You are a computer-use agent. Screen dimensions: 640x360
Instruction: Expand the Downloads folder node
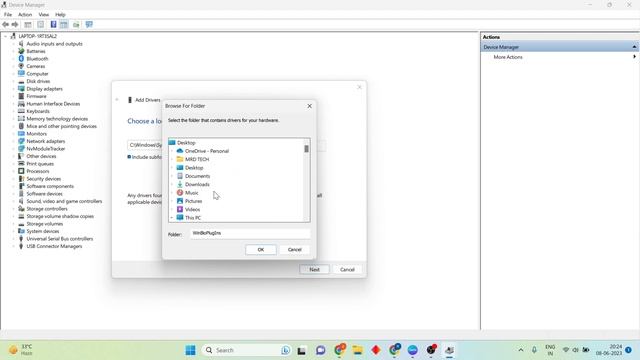pyautogui.click(x=172, y=184)
